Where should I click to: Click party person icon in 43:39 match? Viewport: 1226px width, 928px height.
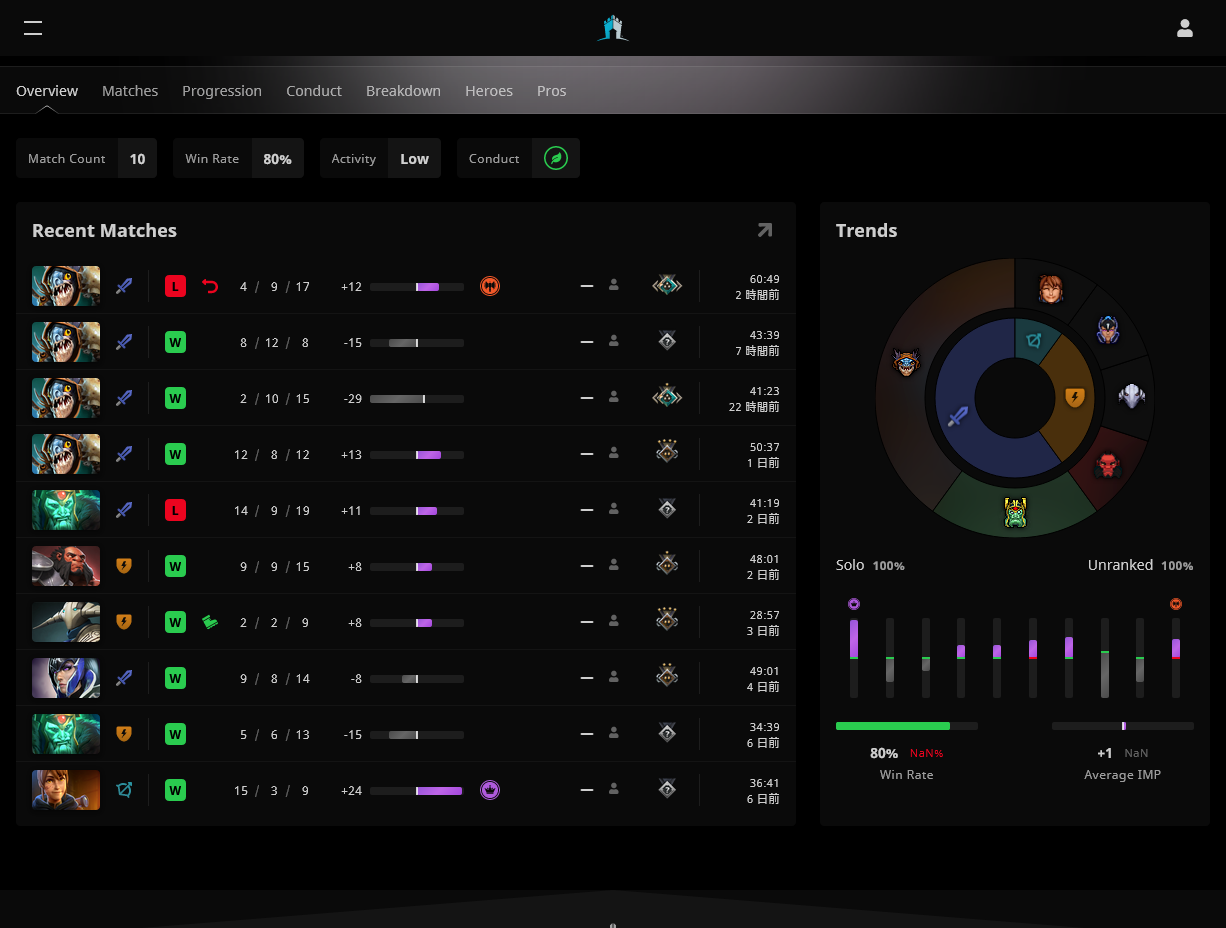[x=614, y=342]
